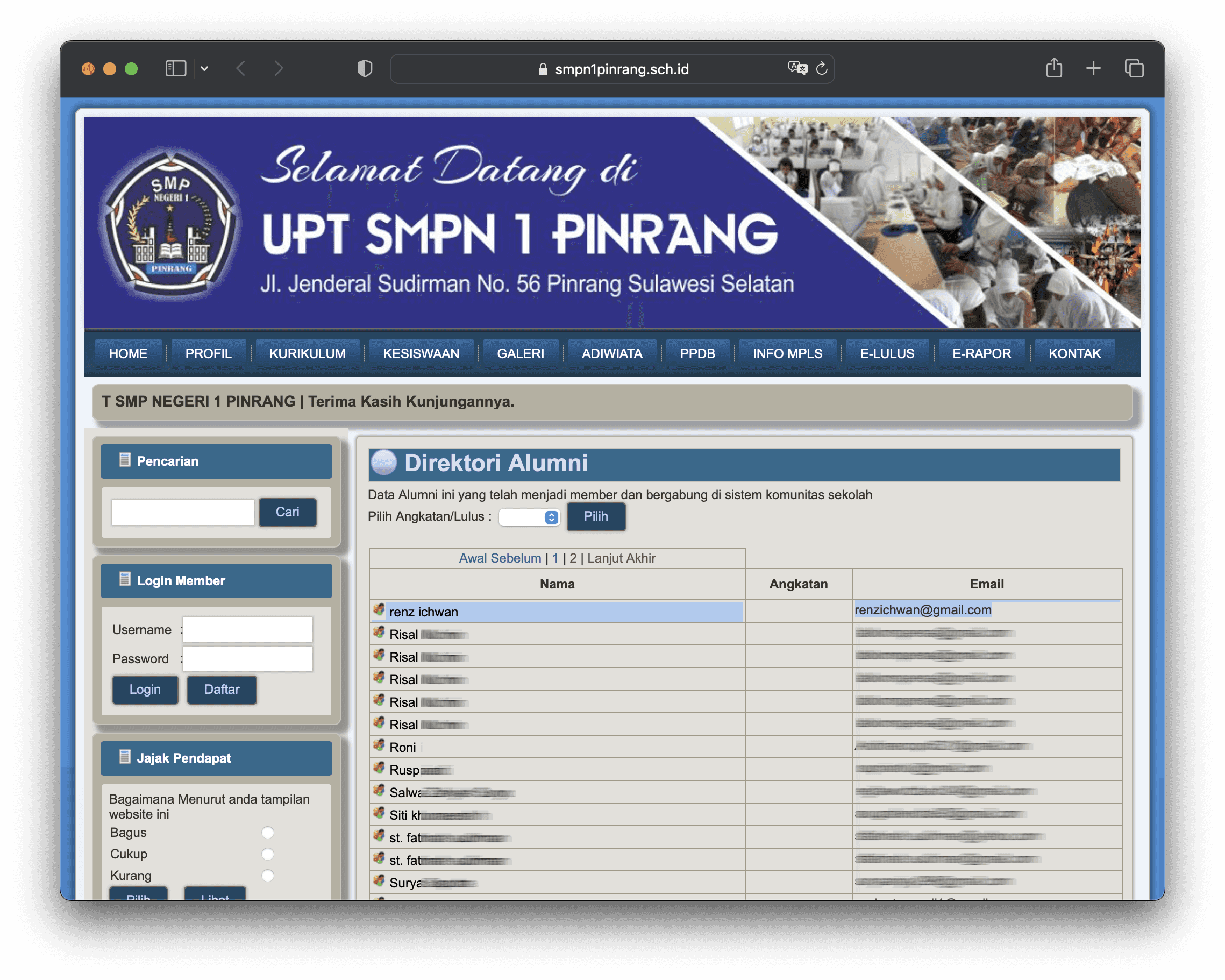Image resolution: width=1225 pixels, height=980 pixels.
Task: Select the Cukup radio option
Action: (x=268, y=854)
